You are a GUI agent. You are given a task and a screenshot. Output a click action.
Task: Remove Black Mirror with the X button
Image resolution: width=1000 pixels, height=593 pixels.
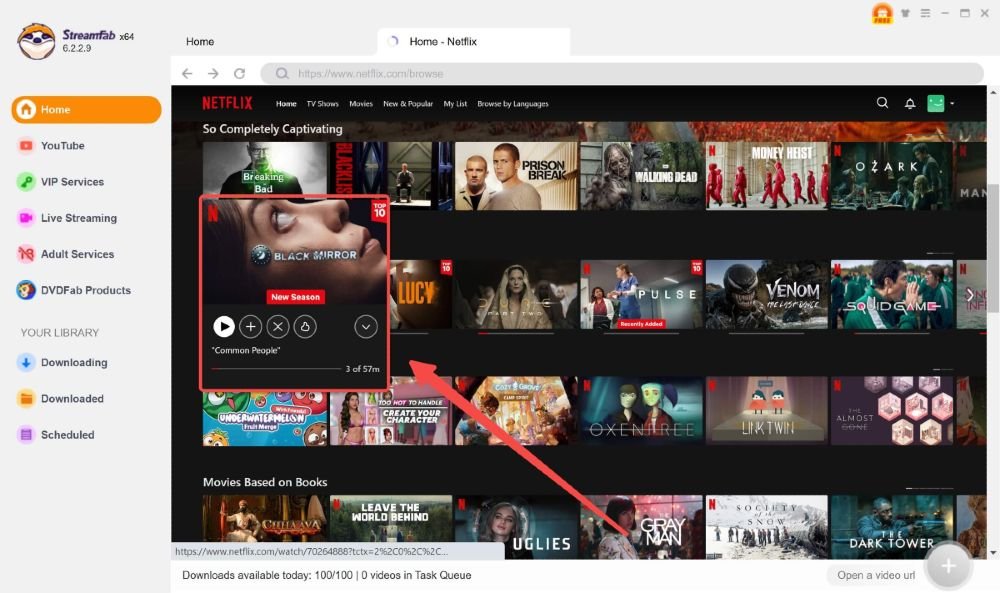click(277, 326)
